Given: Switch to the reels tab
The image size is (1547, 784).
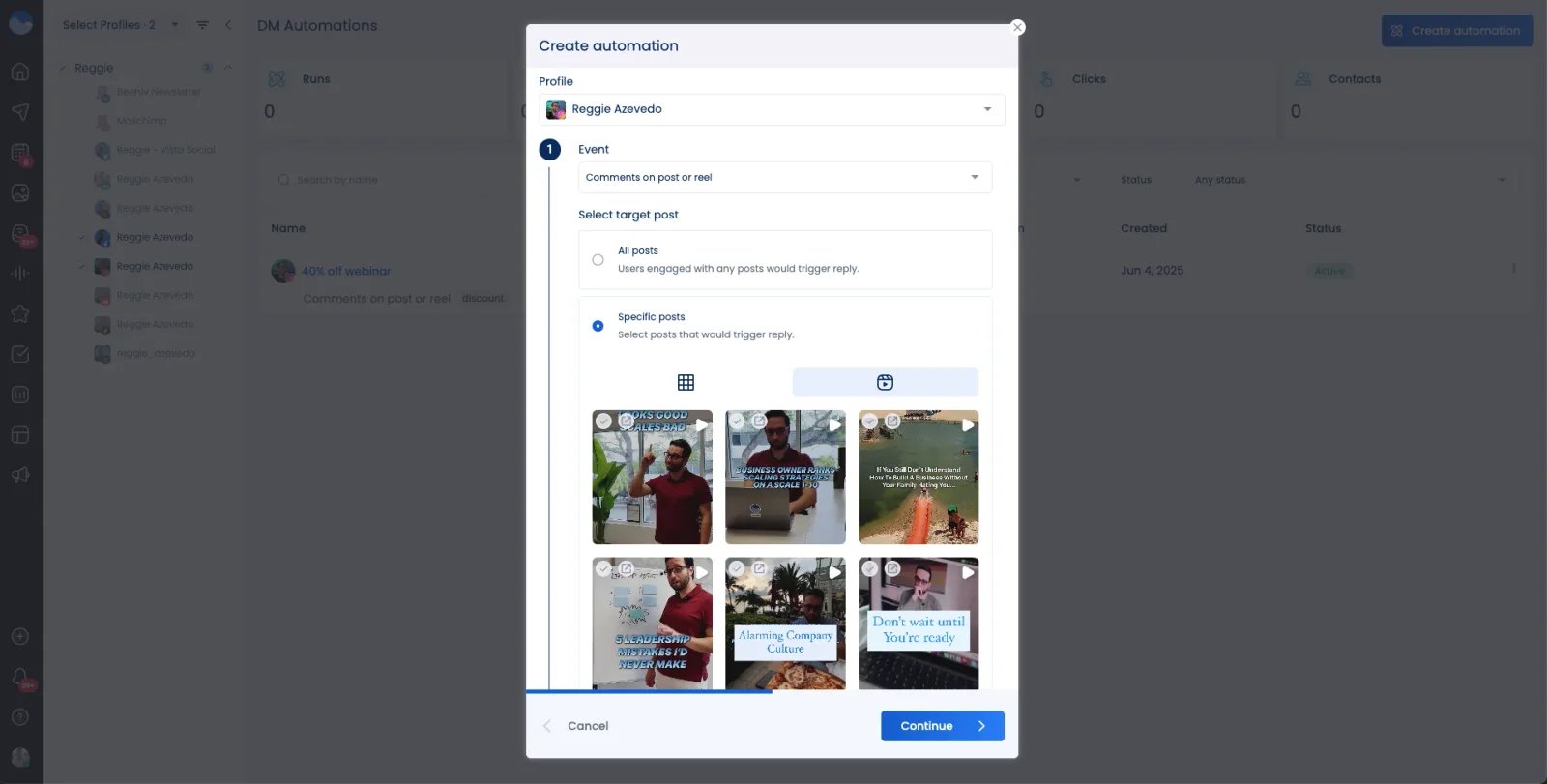Looking at the screenshot, I should [885, 382].
